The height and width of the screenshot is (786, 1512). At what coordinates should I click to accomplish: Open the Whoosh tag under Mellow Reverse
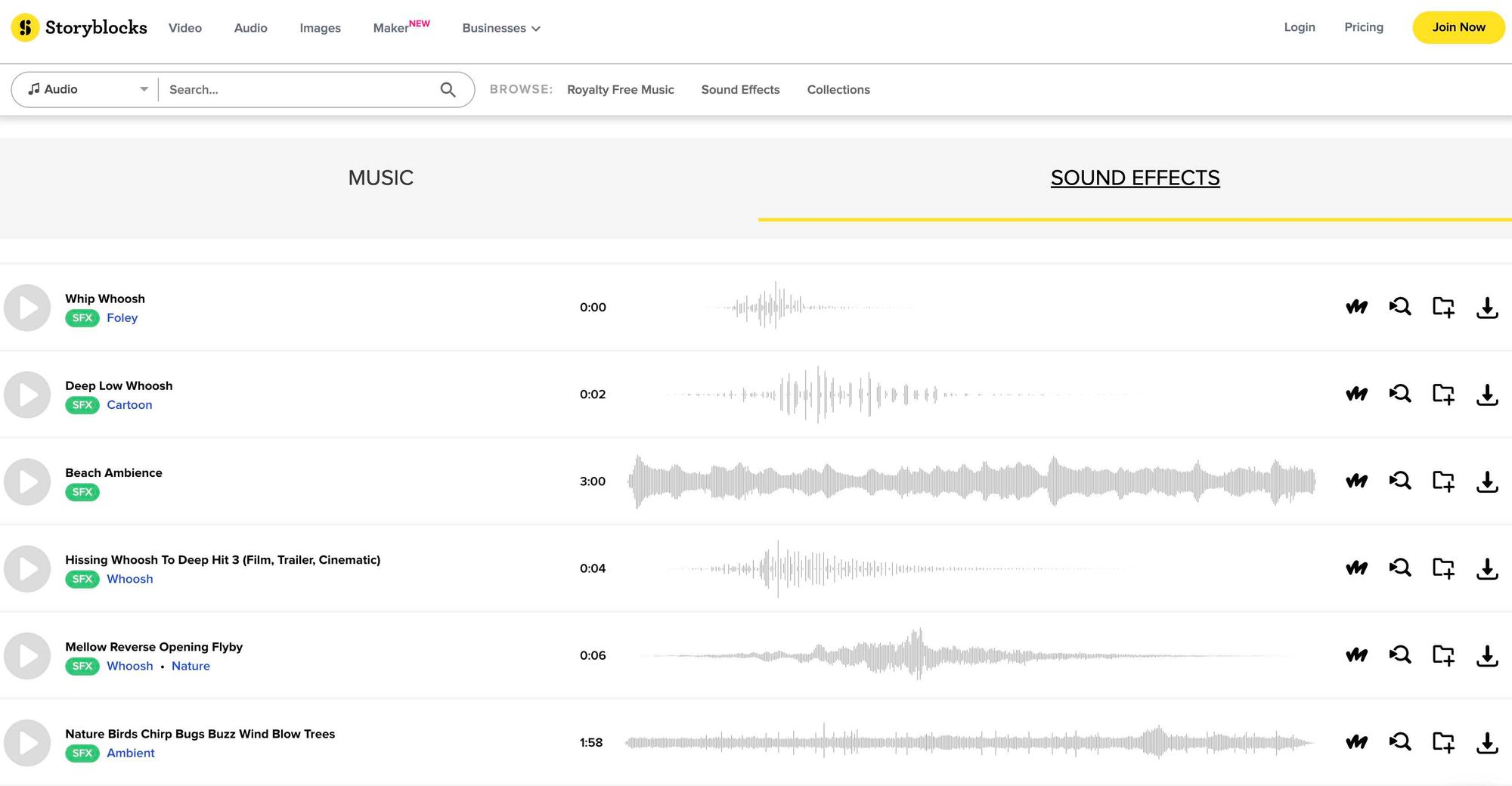pos(130,667)
